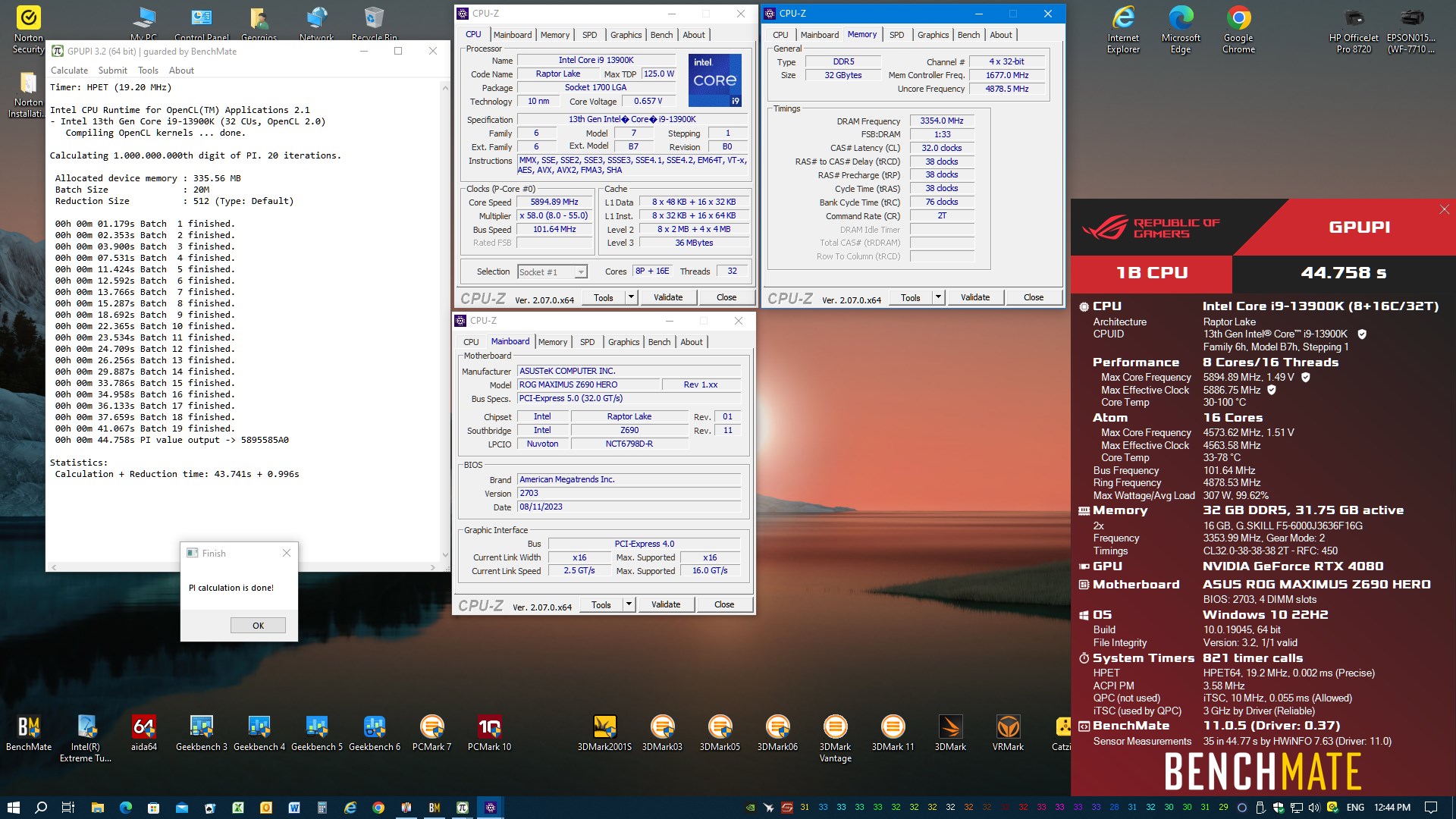Open 3DMark Vantage desktop icon
Viewport: 1456px width, 819px height.
(835, 739)
